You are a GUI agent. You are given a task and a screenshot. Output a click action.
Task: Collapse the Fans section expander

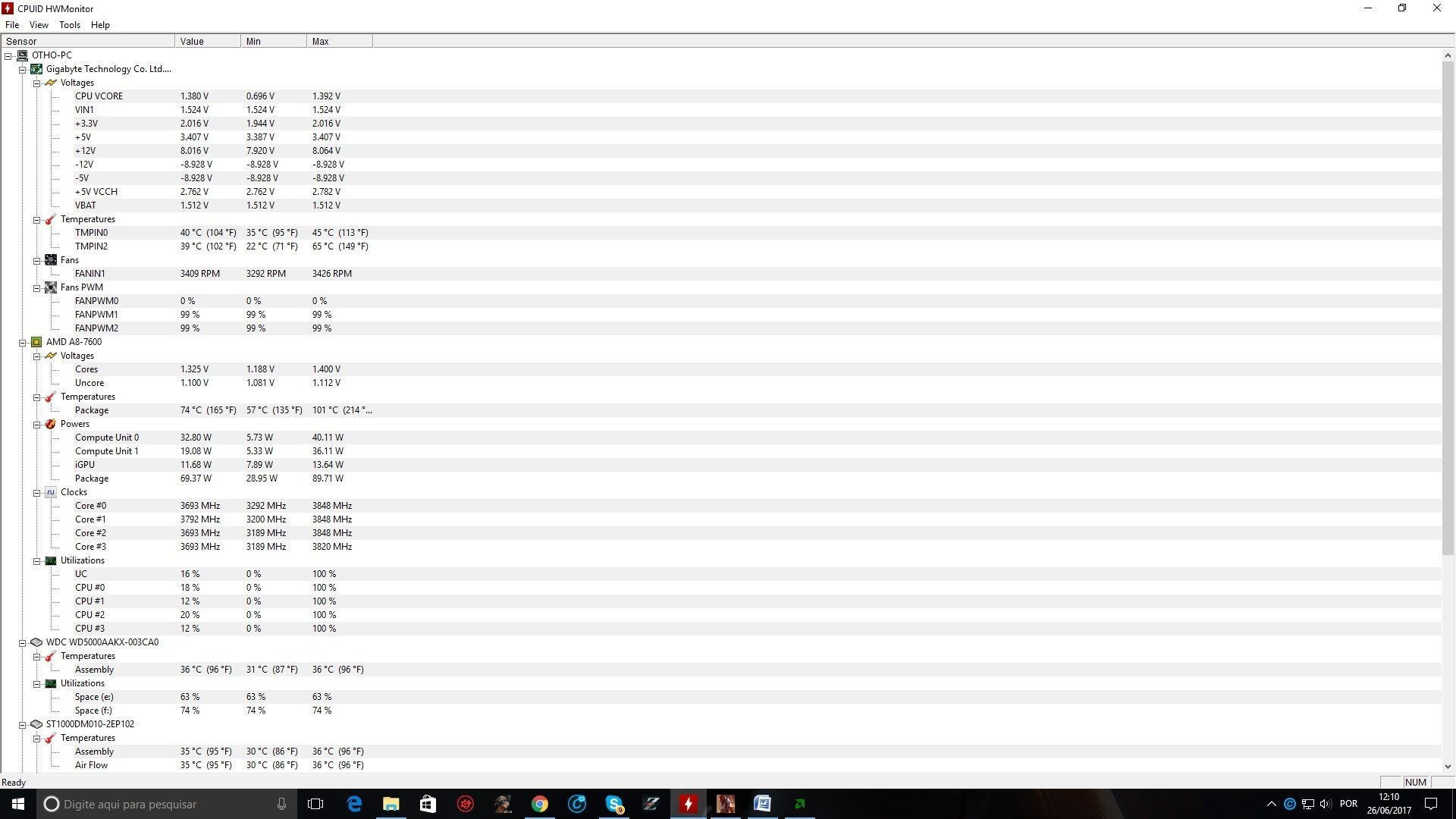click(x=36, y=261)
